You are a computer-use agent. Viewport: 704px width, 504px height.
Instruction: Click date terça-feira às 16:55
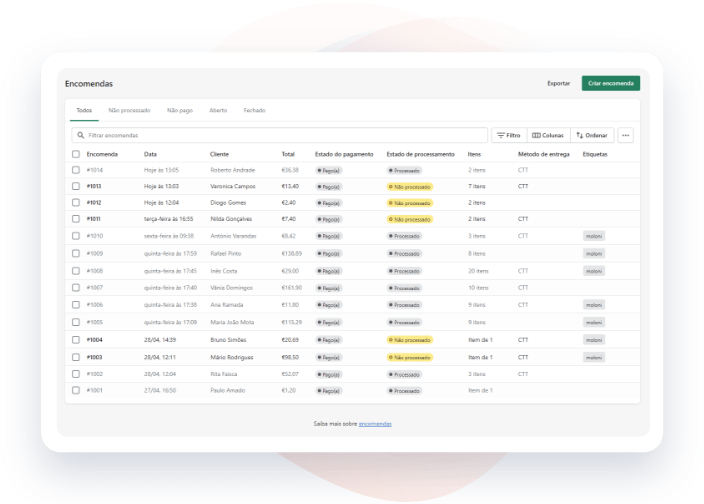click(x=168, y=219)
